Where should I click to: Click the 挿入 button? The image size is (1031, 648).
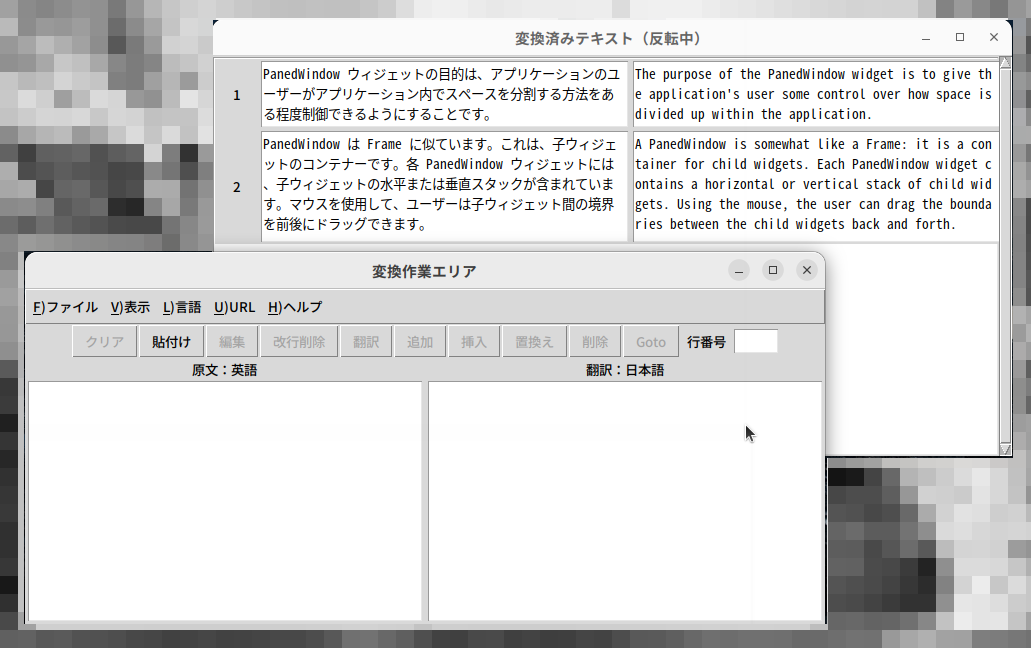[474, 342]
